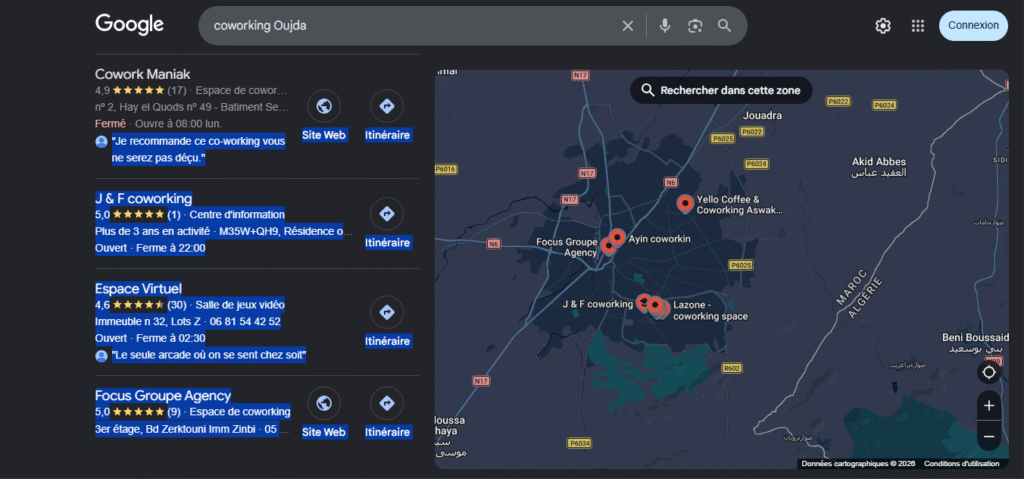Click "Ouvert · Ferme à 02:30" text
The height and width of the screenshot is (479, 1024).
tap(150, 338)
